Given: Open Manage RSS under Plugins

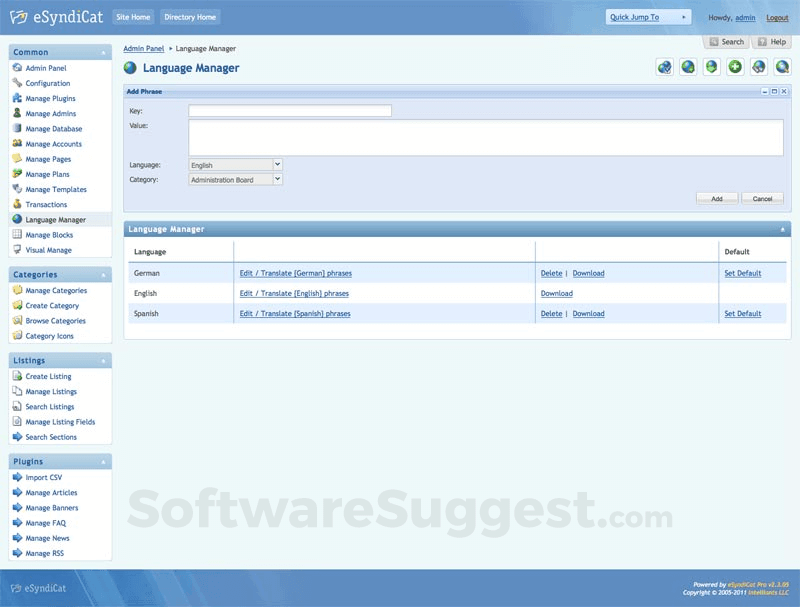Looking at the screenshot, I should (x=46, y=552).
